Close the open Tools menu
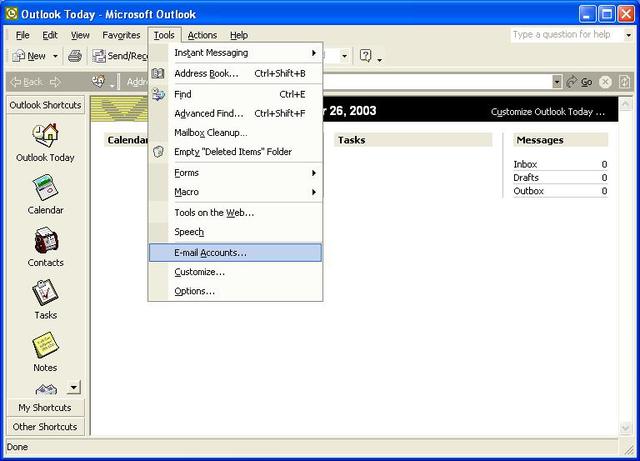 pos(164,35)
